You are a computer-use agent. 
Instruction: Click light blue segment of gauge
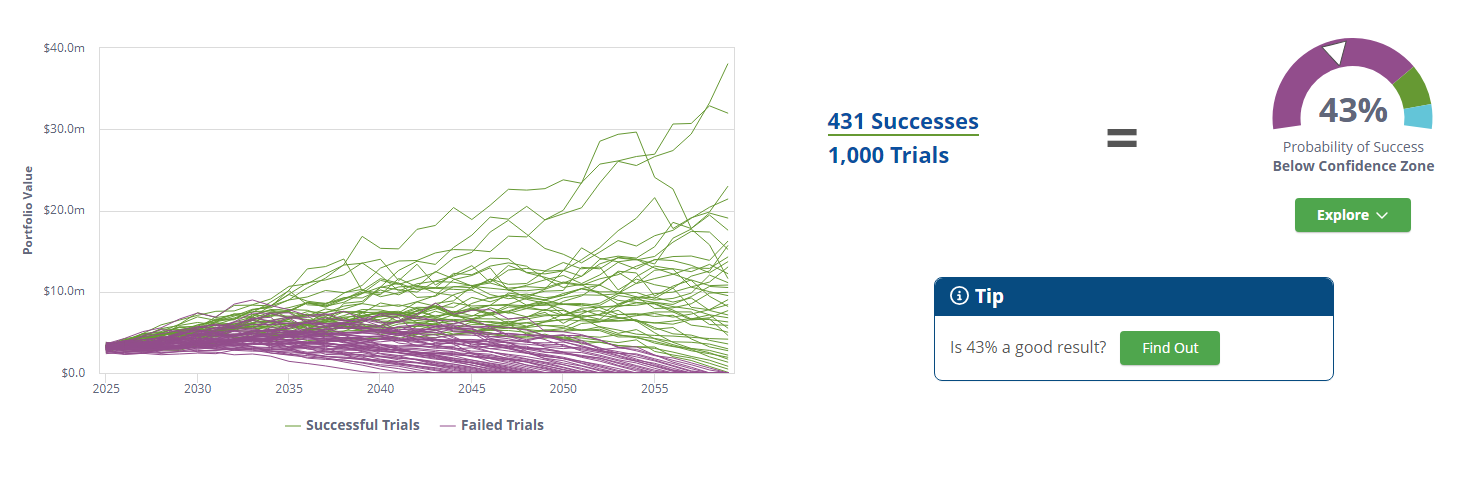(1419, 117)
